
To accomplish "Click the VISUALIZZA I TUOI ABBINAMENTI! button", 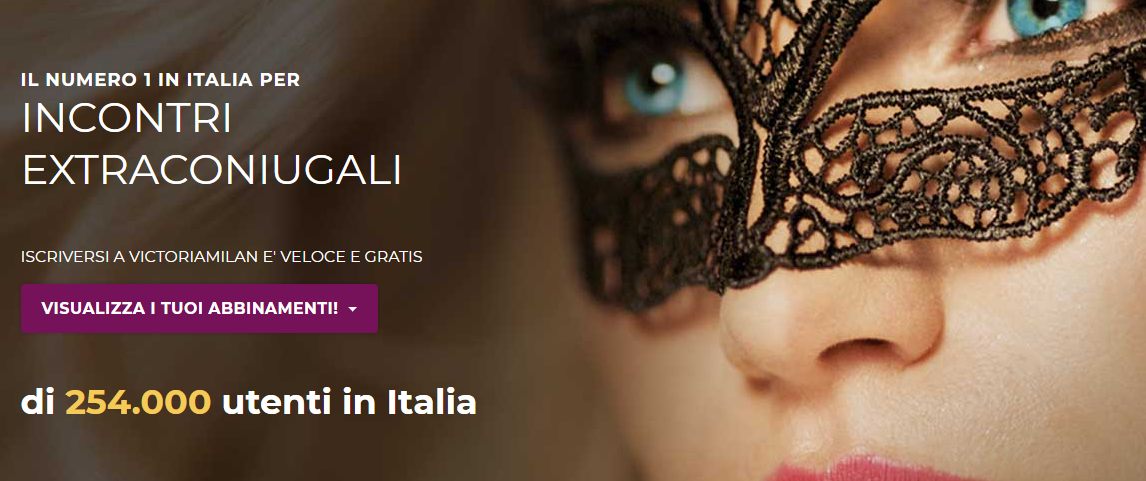I will 199,308.
